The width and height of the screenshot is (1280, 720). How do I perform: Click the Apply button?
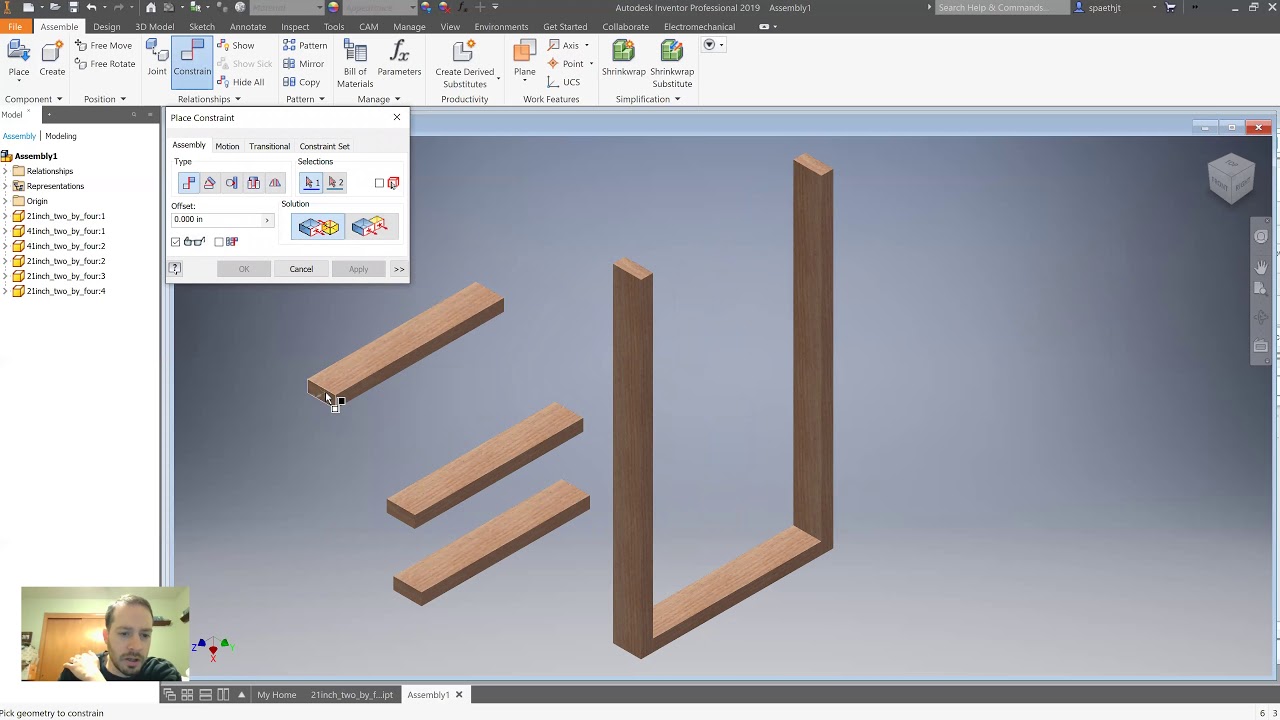[358, 269]
